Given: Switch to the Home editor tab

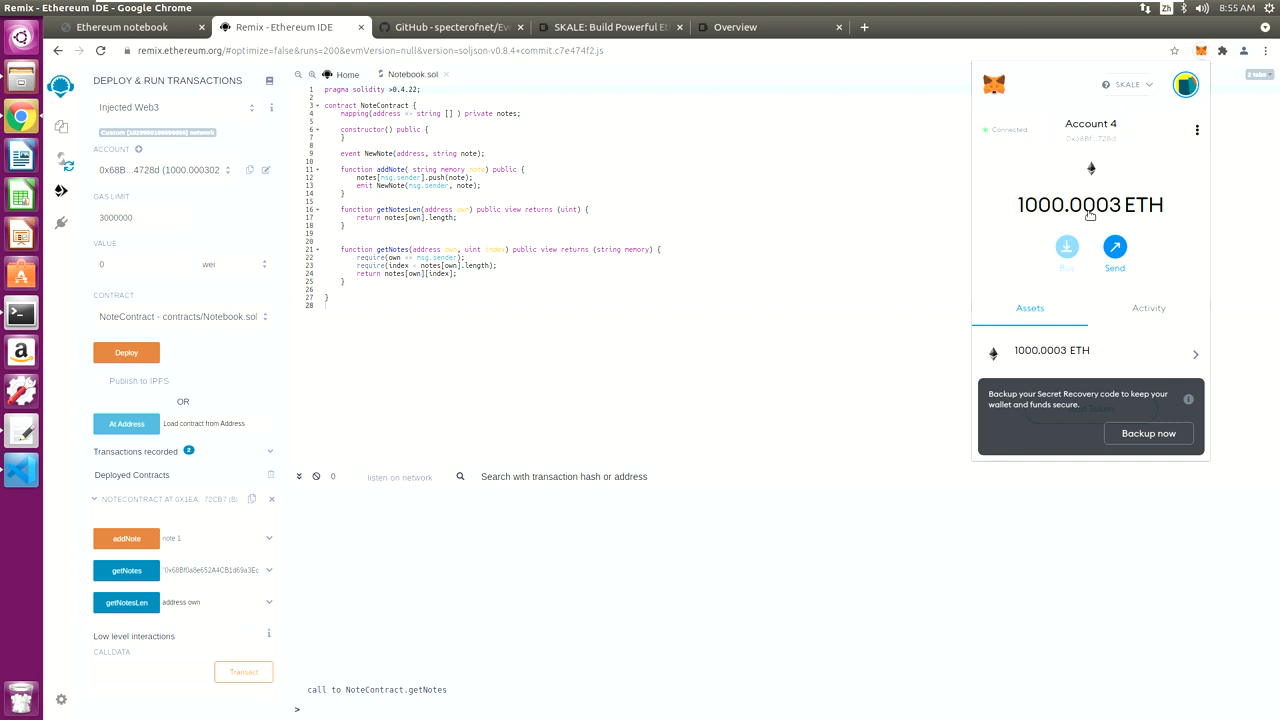Looking at the screenshot, I should [340, 75].
